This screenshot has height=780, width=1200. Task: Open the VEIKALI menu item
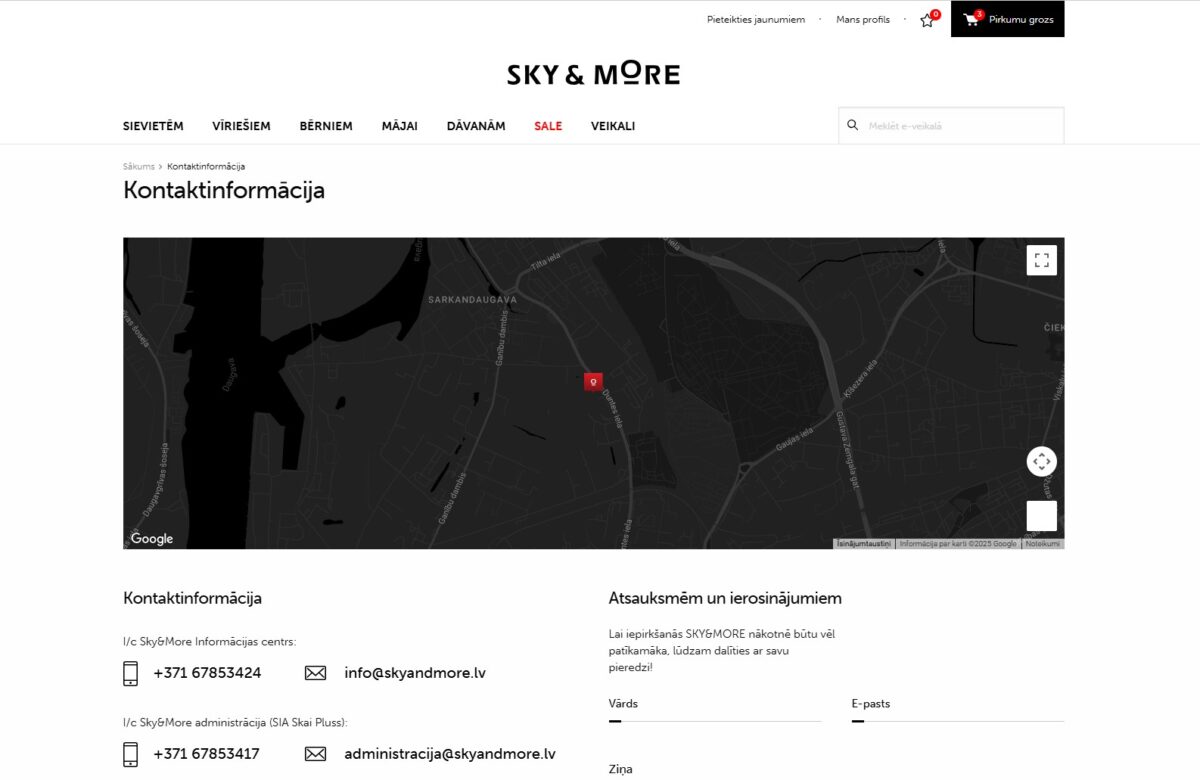pyautogui.click(x=613, y=126)
